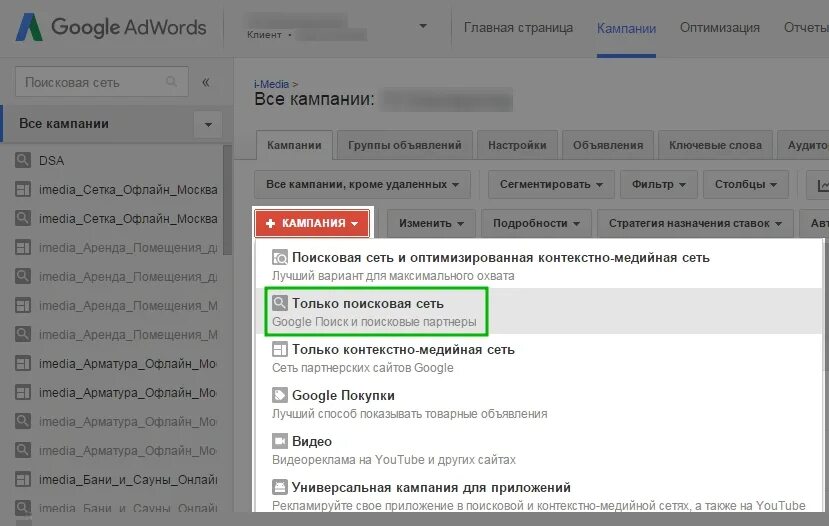The width and height of the screenshot is (829, 526).
Task: Open display-type imedia_Сетка_Офлайн_Москва campaign
Action: pyautogui.click(x=128, y=190)
